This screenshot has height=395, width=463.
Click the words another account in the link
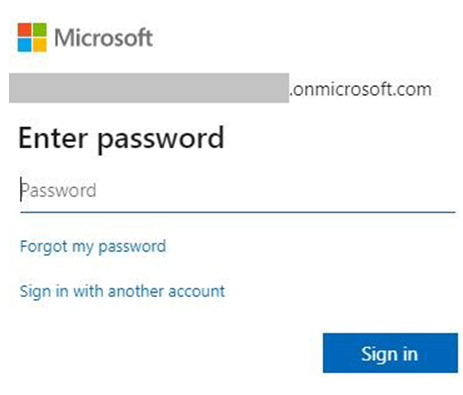[x=167, y=291]
